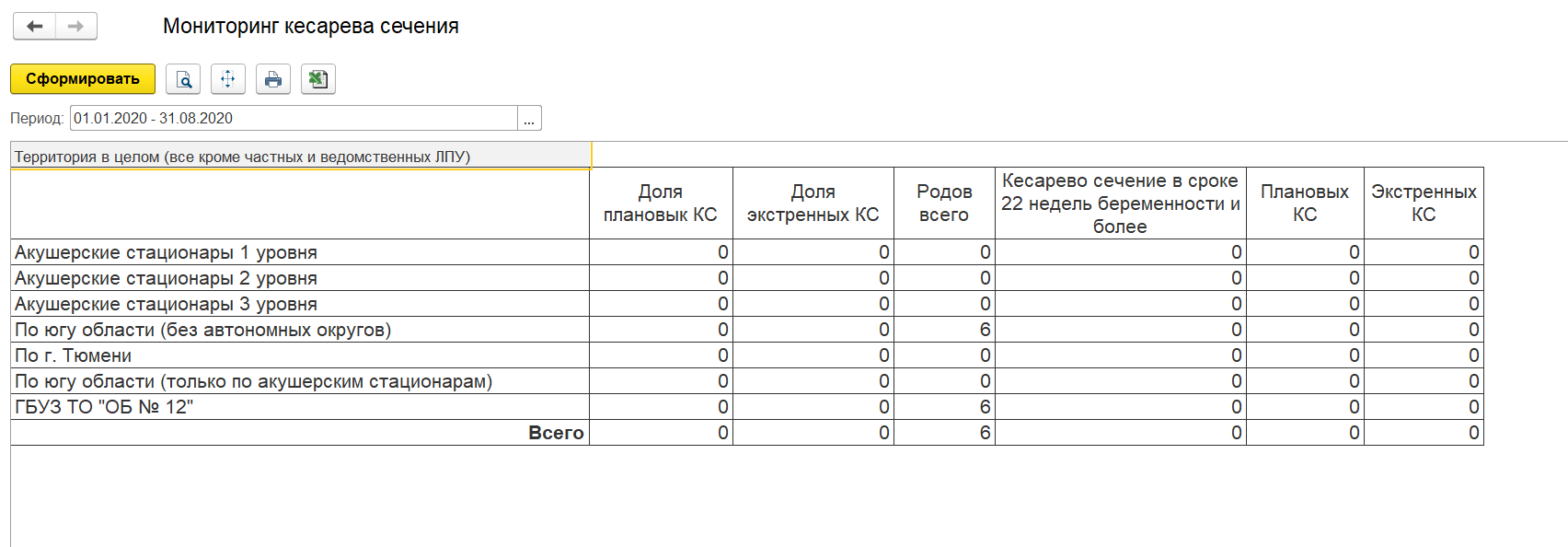Click the back arrow navigation button
This screenshot has height=547, width=1568.
pos(35,27)
